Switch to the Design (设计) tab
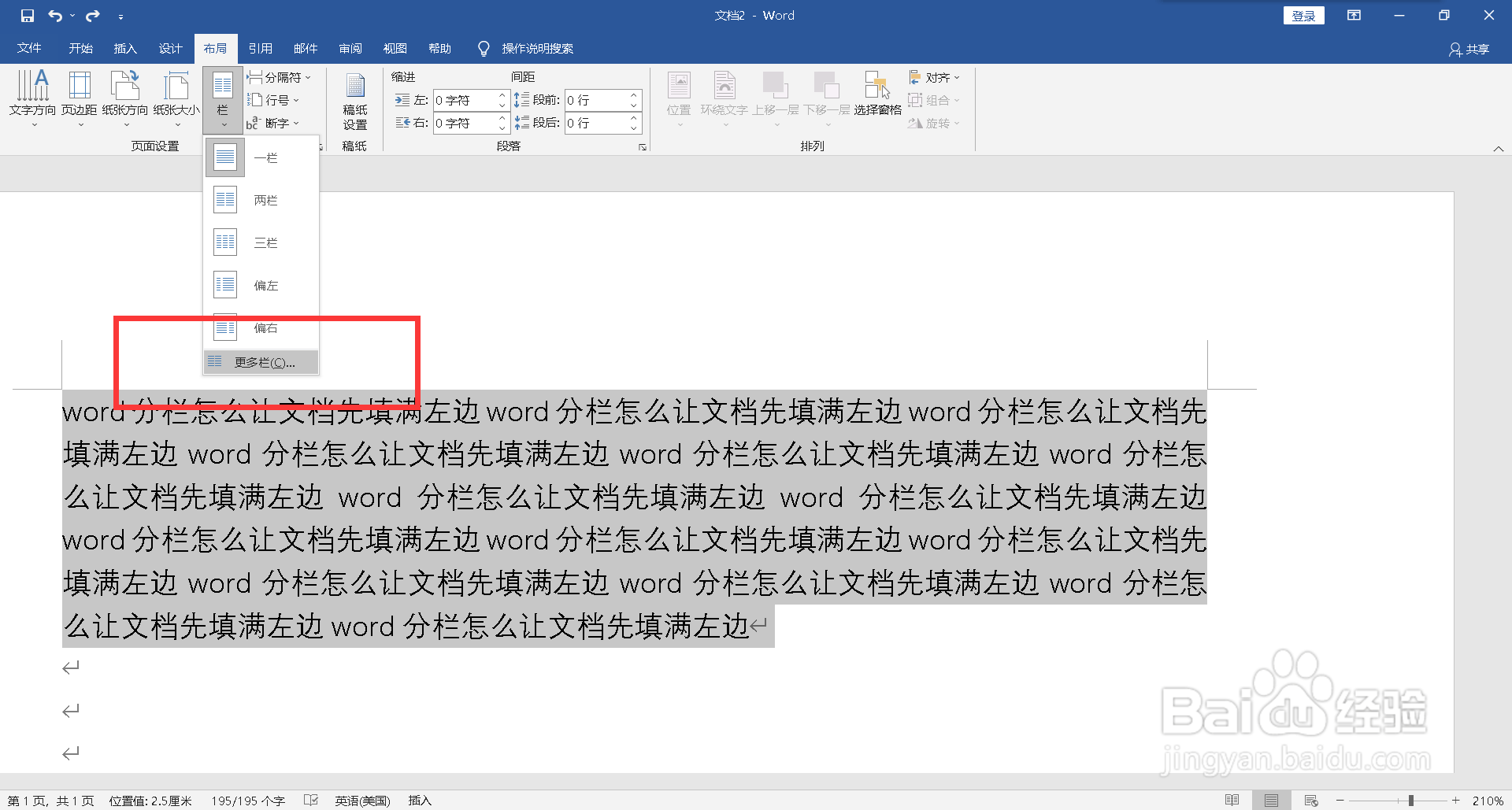The height and width of the screenshot is (810, 1512). [170, 48]
